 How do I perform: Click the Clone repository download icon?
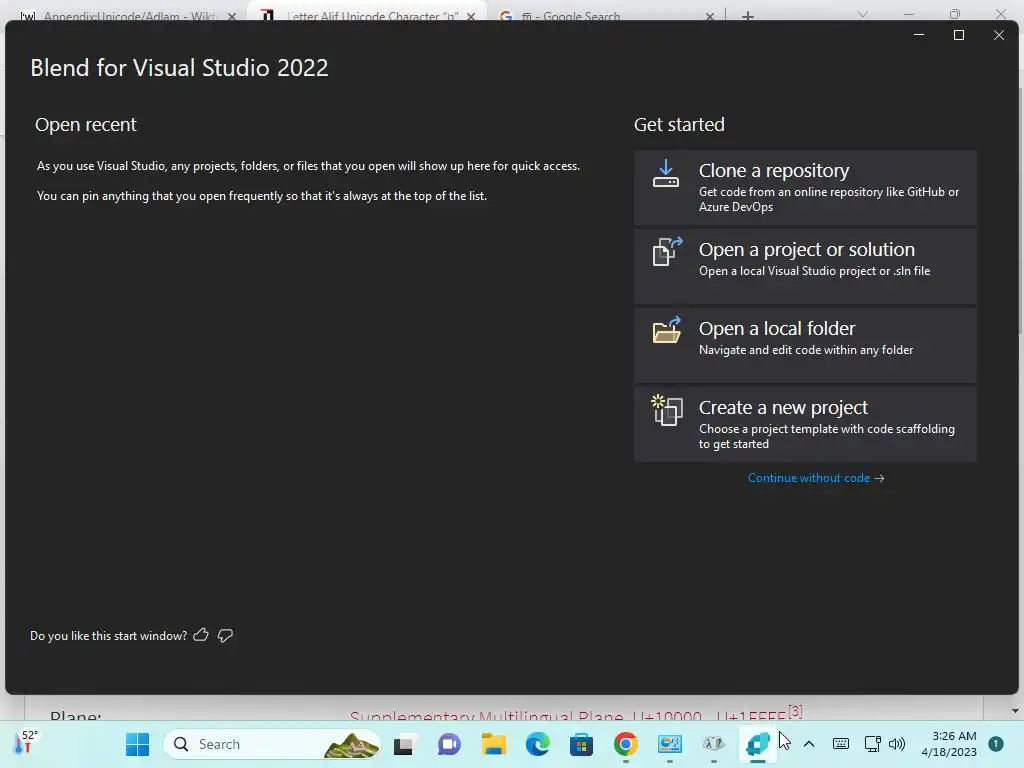coord(665,174)
